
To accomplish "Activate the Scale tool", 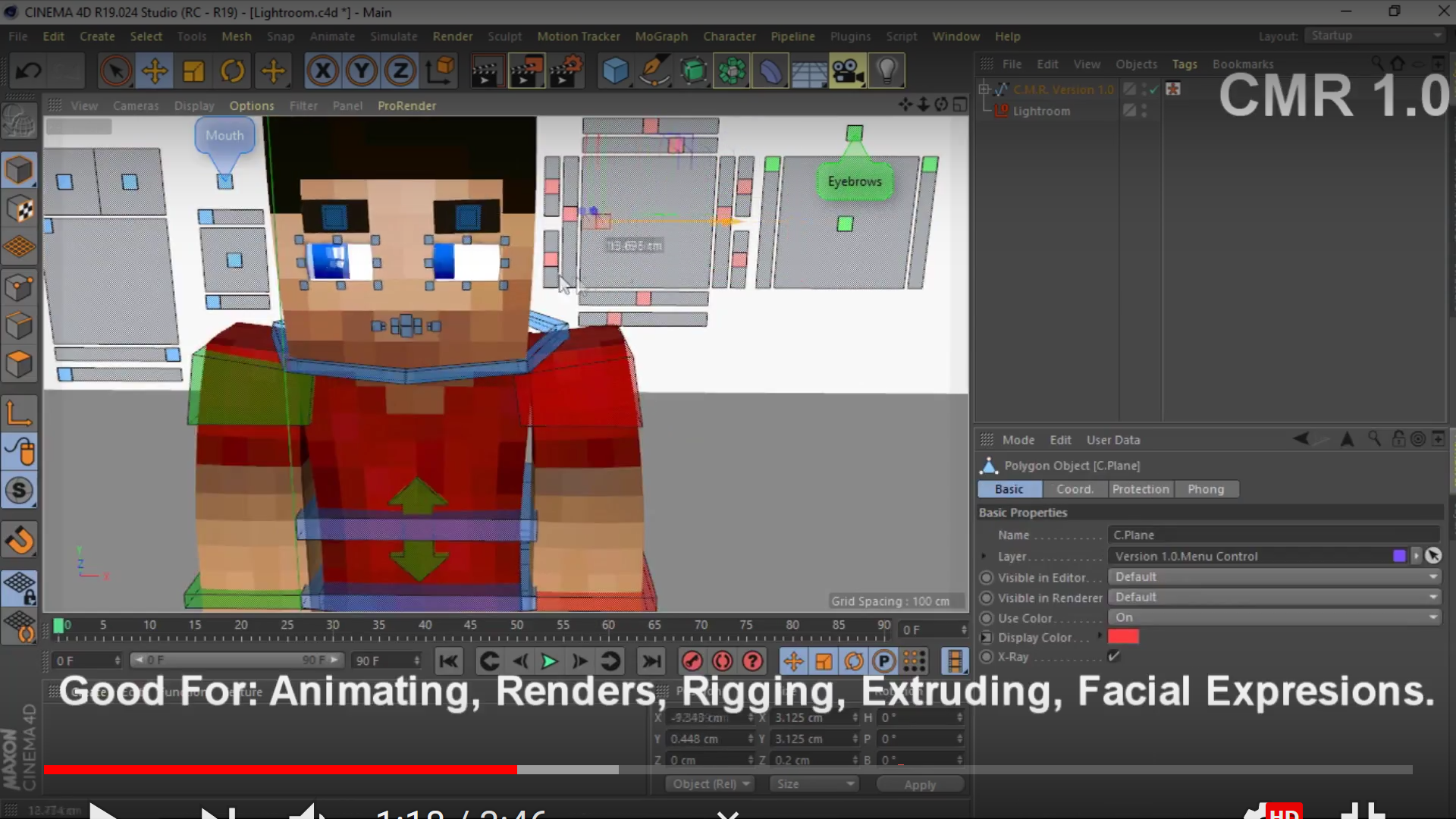I will [194, 71].
